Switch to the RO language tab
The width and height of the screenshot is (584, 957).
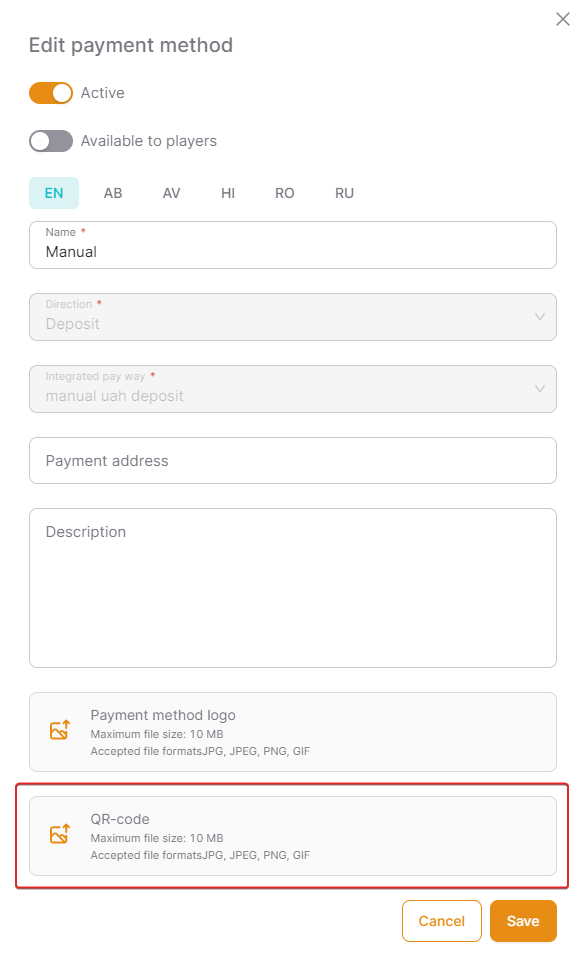click(284, 193)
